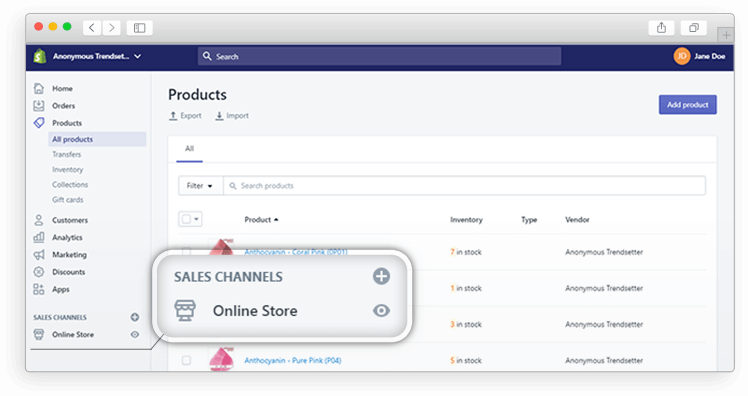748x396 pixels.
Task: Focus the top Search bar
Action: [x=380, y=56]
